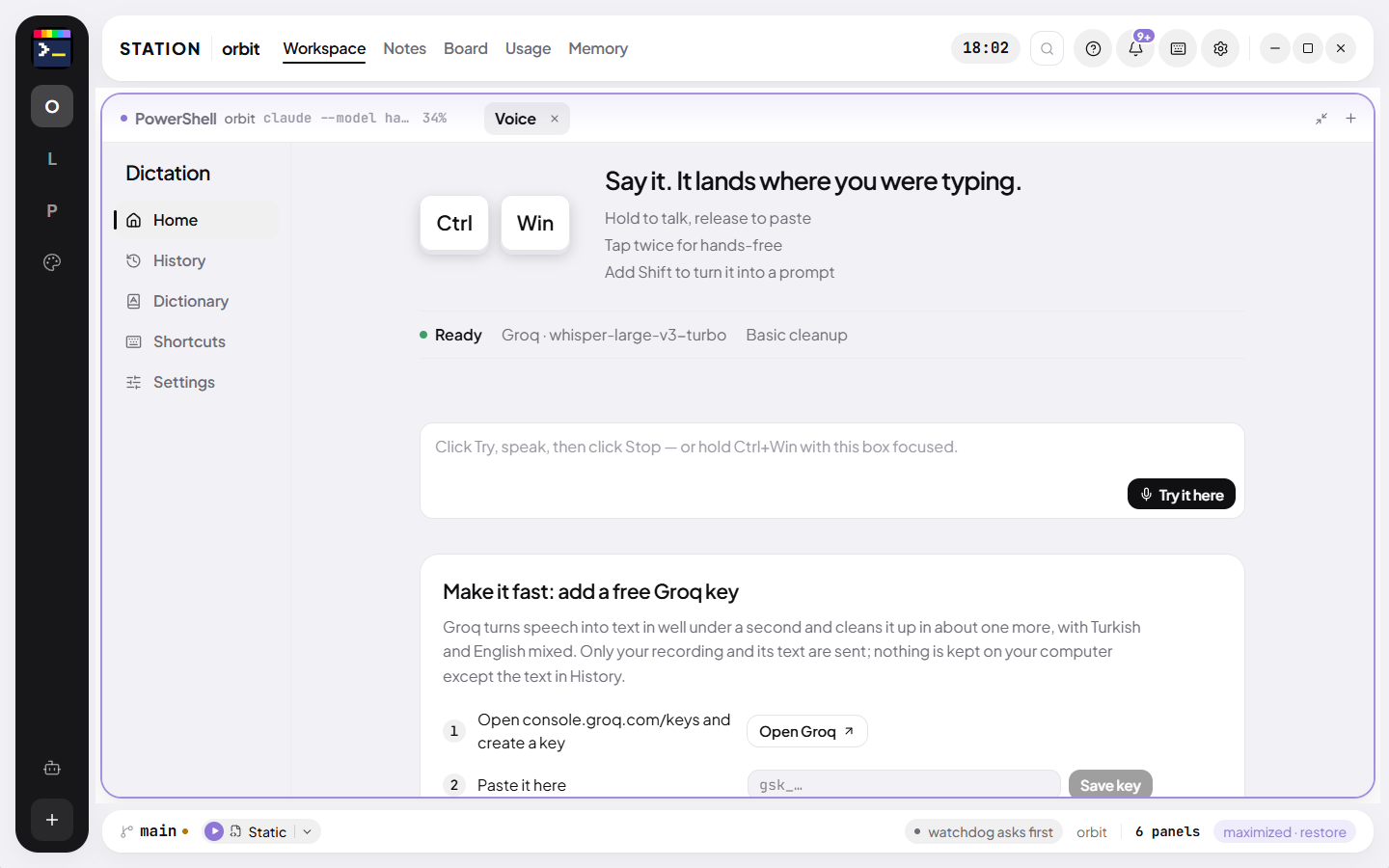Viewport: 1389px width, 868px height.
Task: Click the Open Groq button
Action: click(x=807, y=731)
